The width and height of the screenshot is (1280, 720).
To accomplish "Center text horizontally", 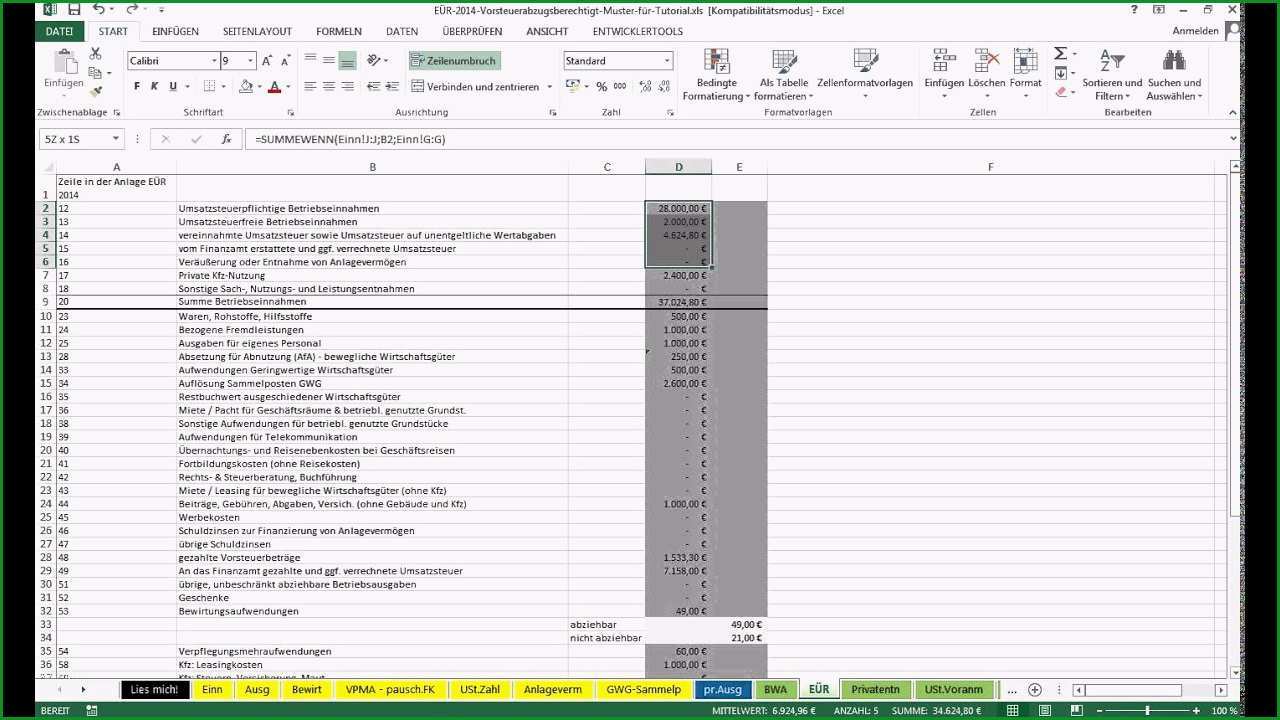I will 329,87.
